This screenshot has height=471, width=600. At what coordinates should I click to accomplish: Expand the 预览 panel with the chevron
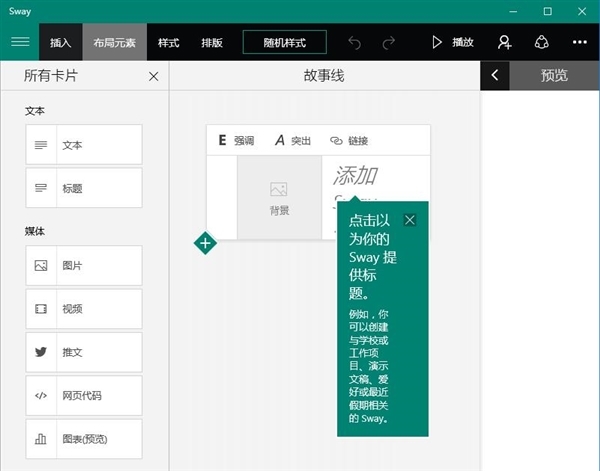[x=495, y=75]
